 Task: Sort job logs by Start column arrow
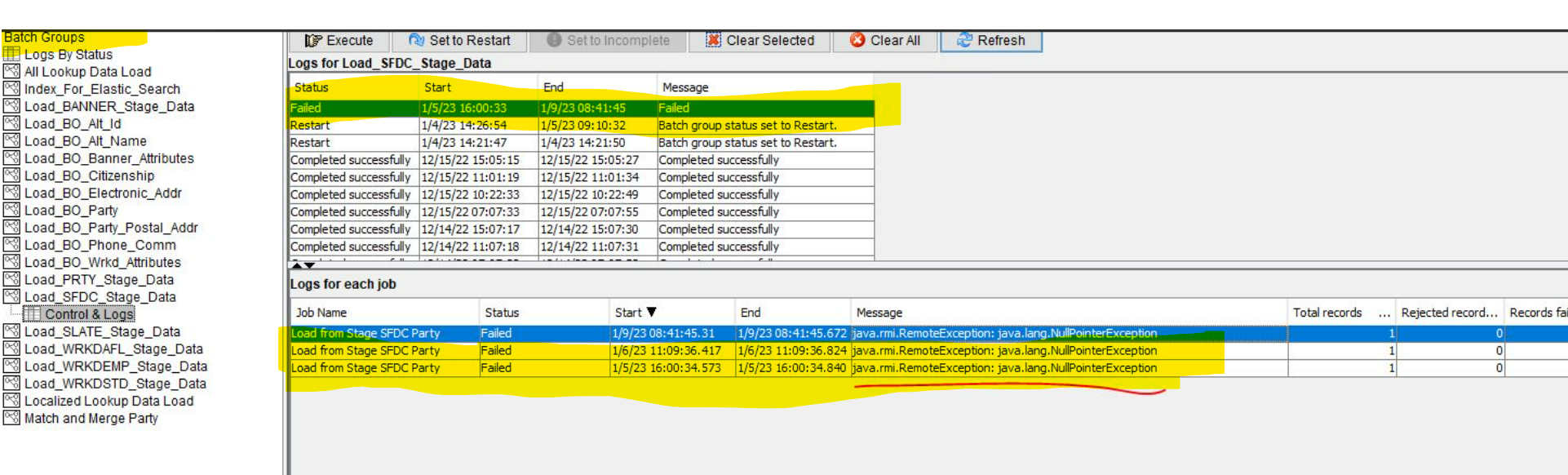pyautogui.click(x=651, y=312)
